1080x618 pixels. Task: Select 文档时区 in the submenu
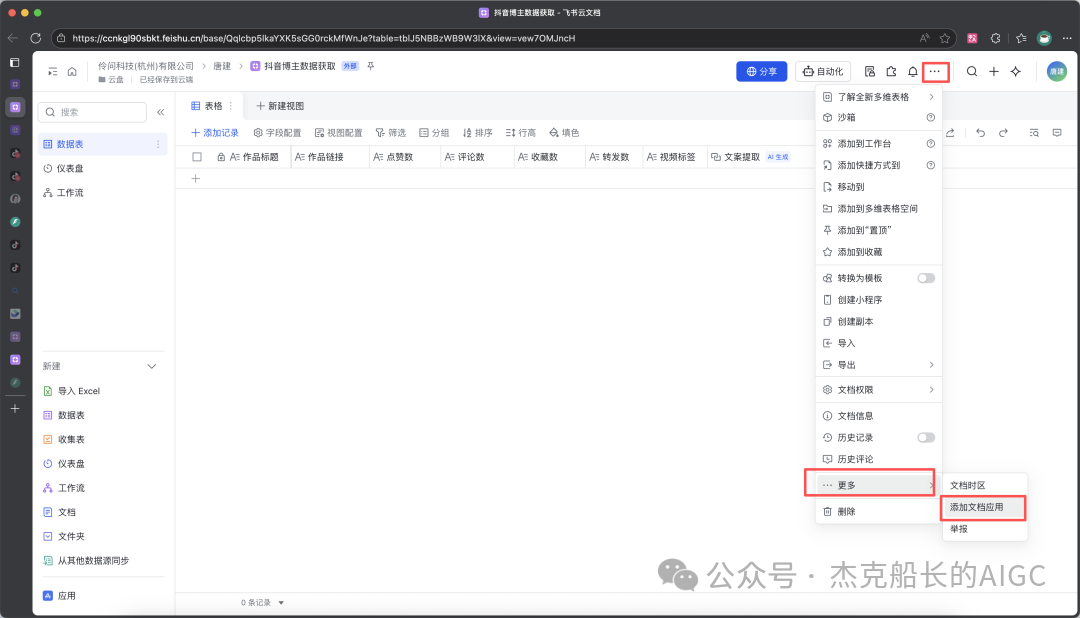(984, 486)
